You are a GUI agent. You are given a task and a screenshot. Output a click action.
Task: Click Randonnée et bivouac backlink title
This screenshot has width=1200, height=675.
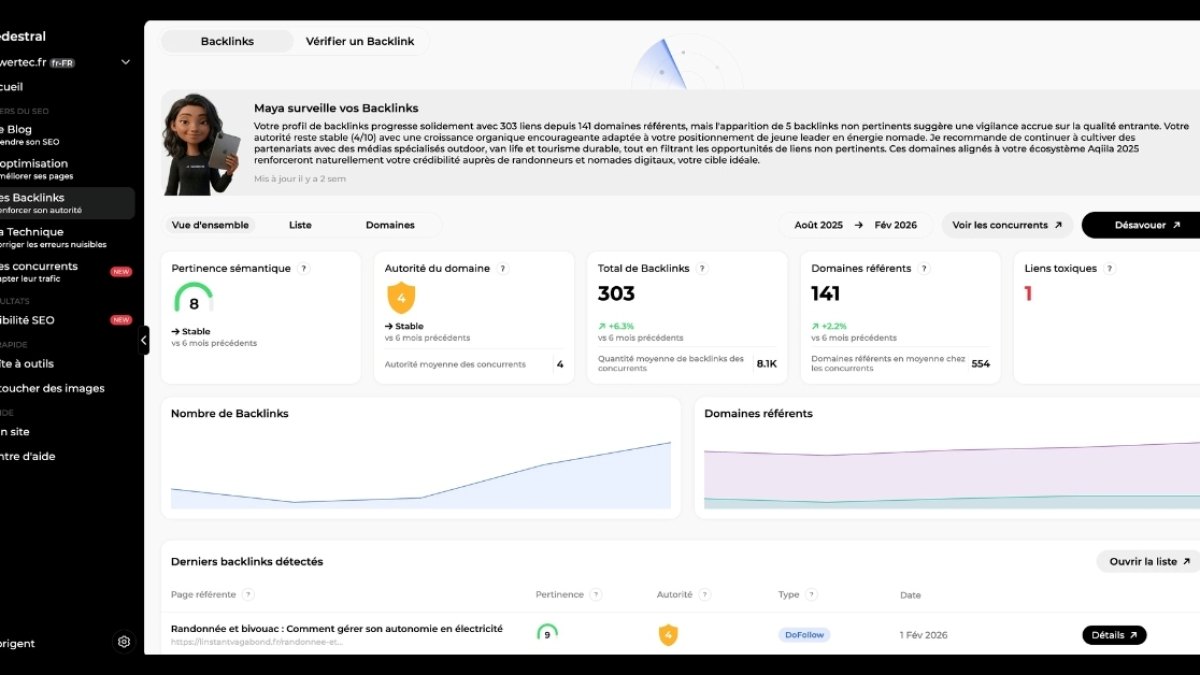[337, 629]
